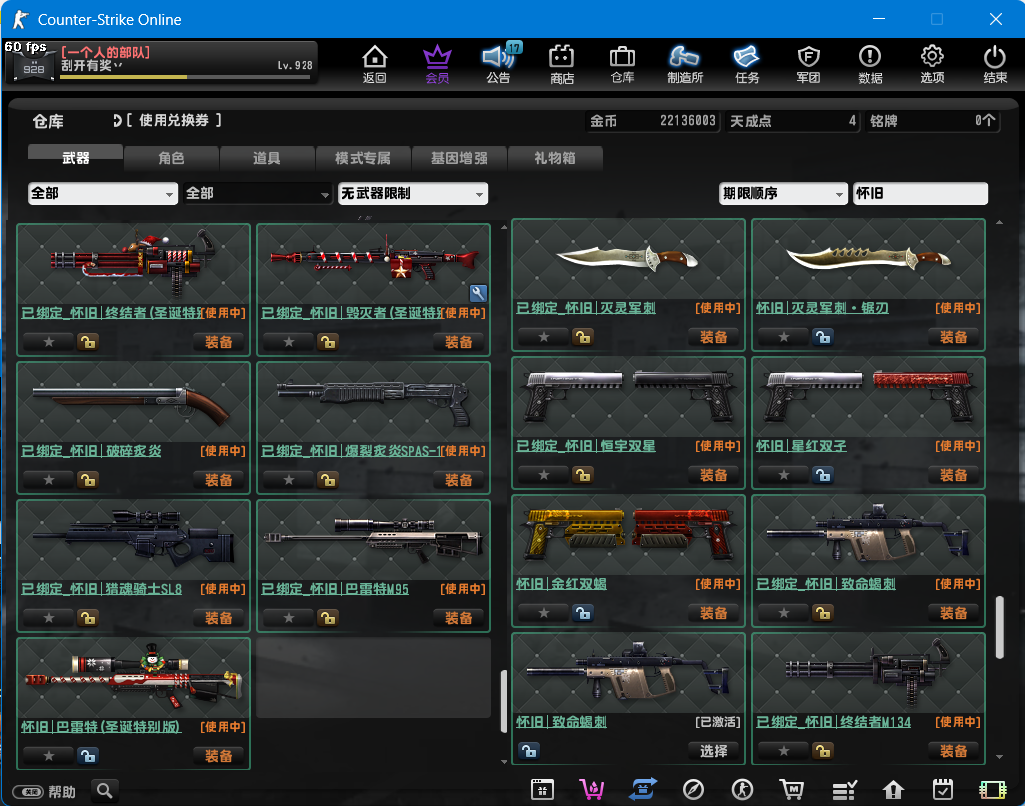Open the calendar checkmark icon
The image size is (1025, 806).
[x=943, y=790]
